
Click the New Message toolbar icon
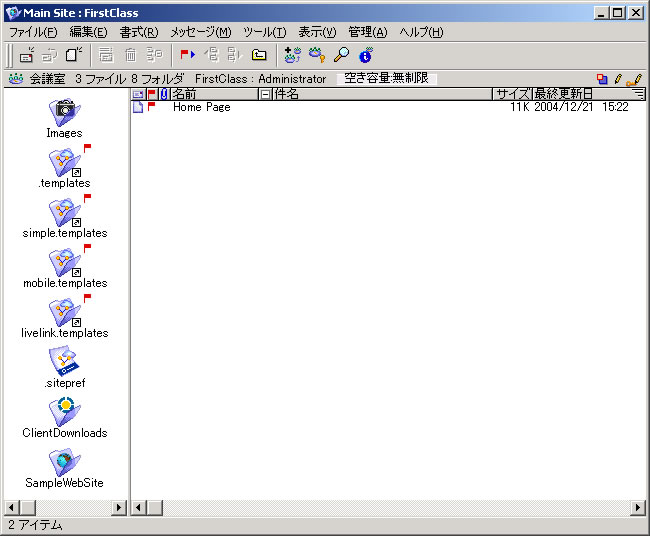(27, 55)
